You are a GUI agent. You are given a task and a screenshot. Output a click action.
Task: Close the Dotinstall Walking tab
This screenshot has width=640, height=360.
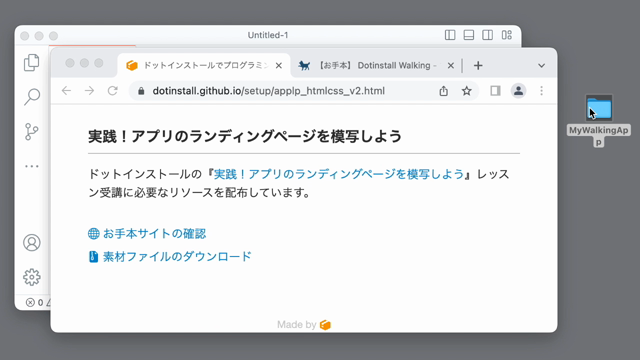point(451,65)
